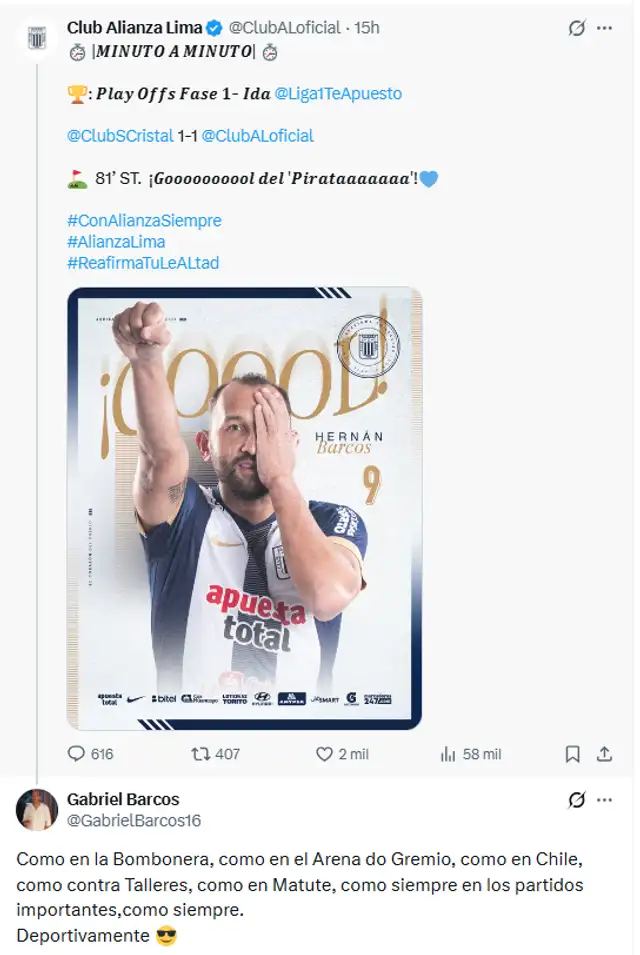Open the Club Alianza Lima profile avatar

pos(37,37)
